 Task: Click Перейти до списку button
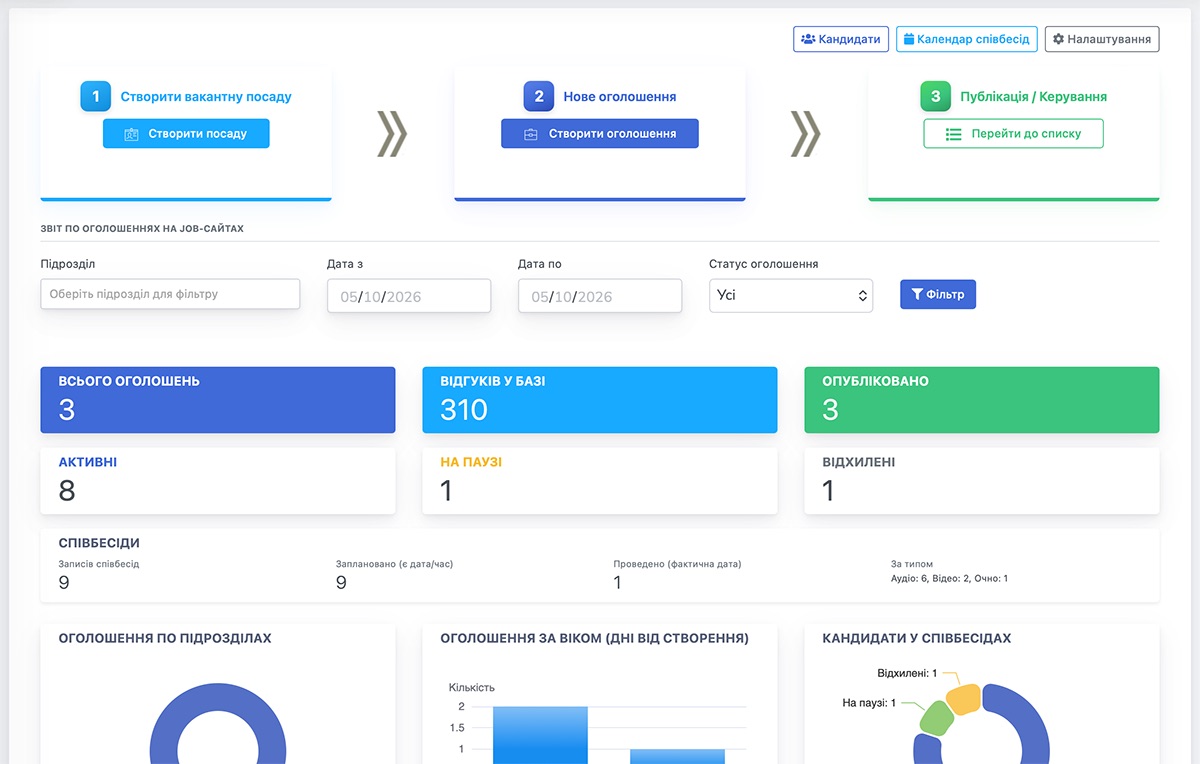click(1013, 133)
